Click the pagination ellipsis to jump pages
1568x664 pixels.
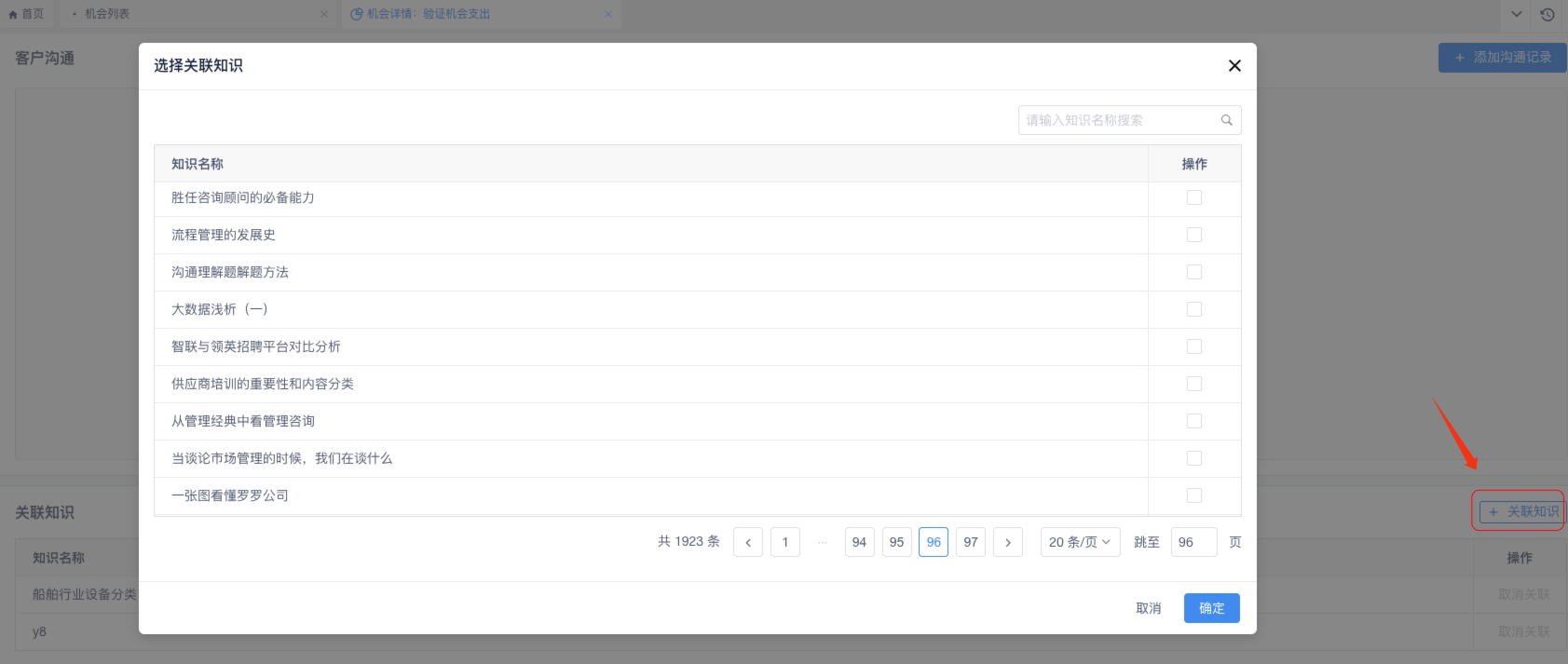point(822,542)
